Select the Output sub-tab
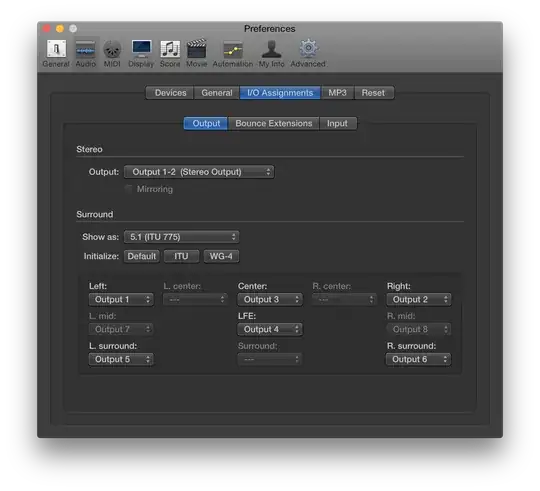The height and width of the screenshot is (491, 540). [206, 124]
